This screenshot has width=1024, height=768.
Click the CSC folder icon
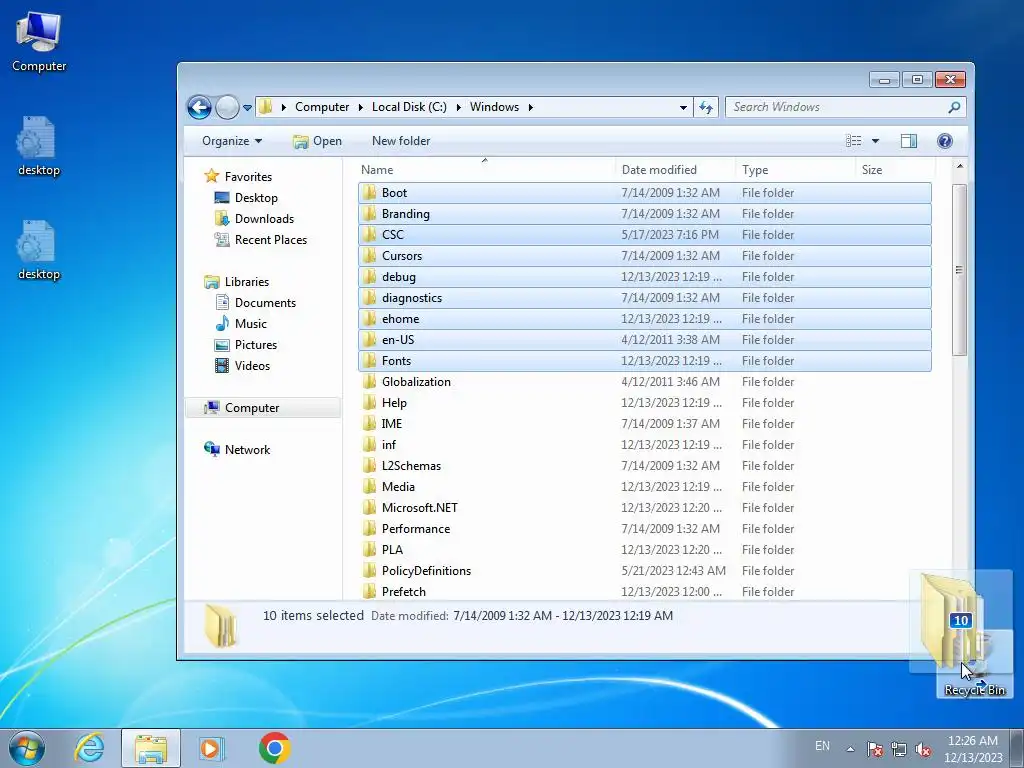[x=370, y=234]
